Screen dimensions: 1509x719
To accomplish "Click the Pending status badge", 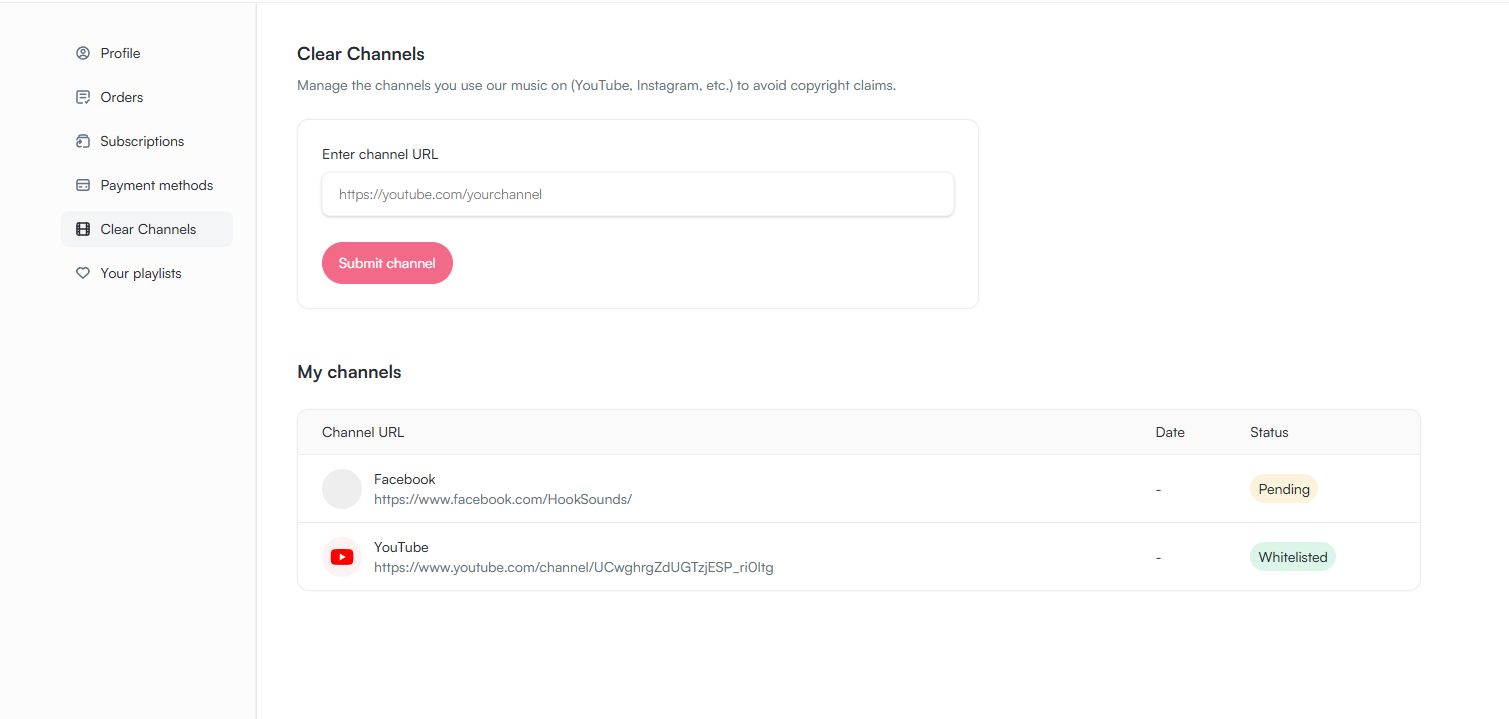I will pos(1284,489).
